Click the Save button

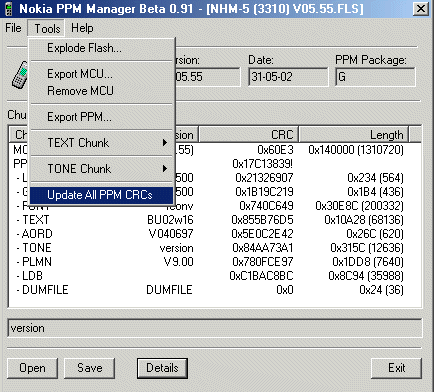point(89,368)
